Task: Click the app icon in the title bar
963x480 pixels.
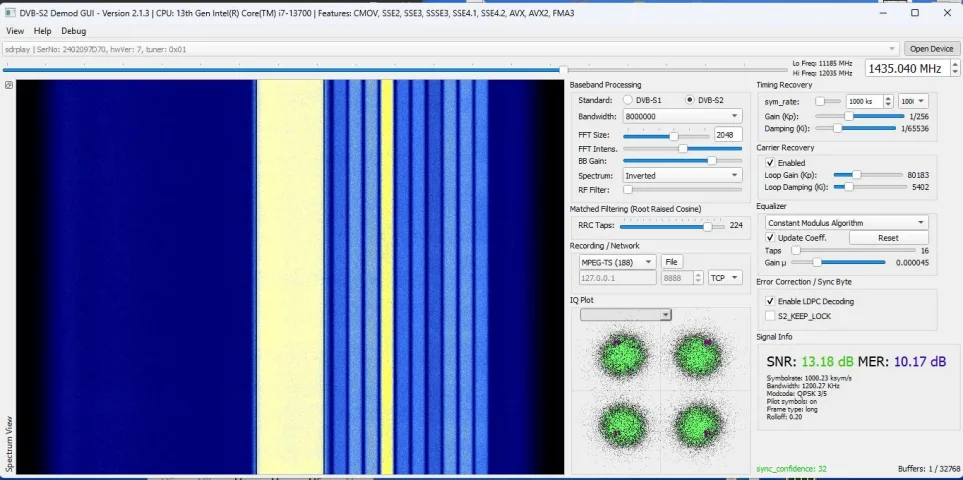Action: [x=10, y=13]
